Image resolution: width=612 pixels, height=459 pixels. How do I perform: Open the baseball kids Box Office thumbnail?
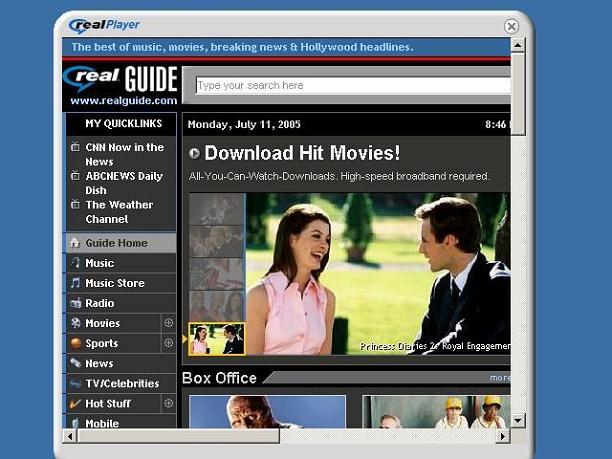click(436, 412)
